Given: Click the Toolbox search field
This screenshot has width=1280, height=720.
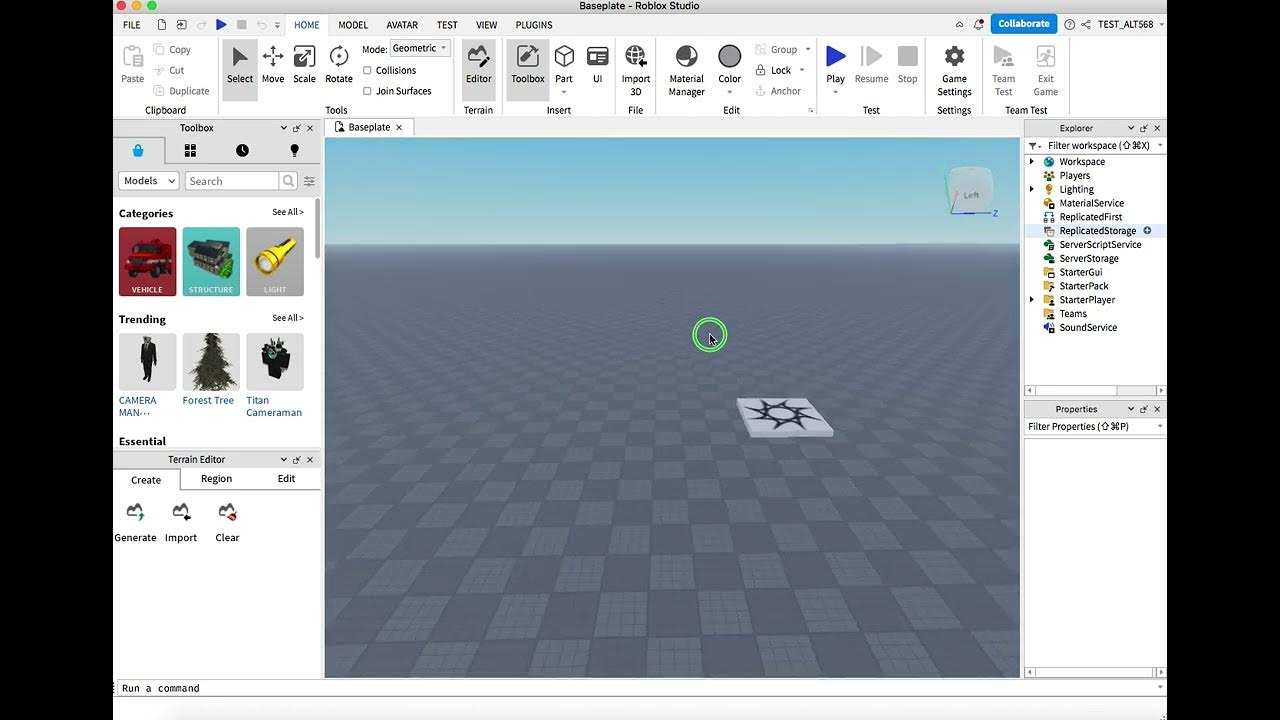Looking at the screenshot, I should (232, 181).
